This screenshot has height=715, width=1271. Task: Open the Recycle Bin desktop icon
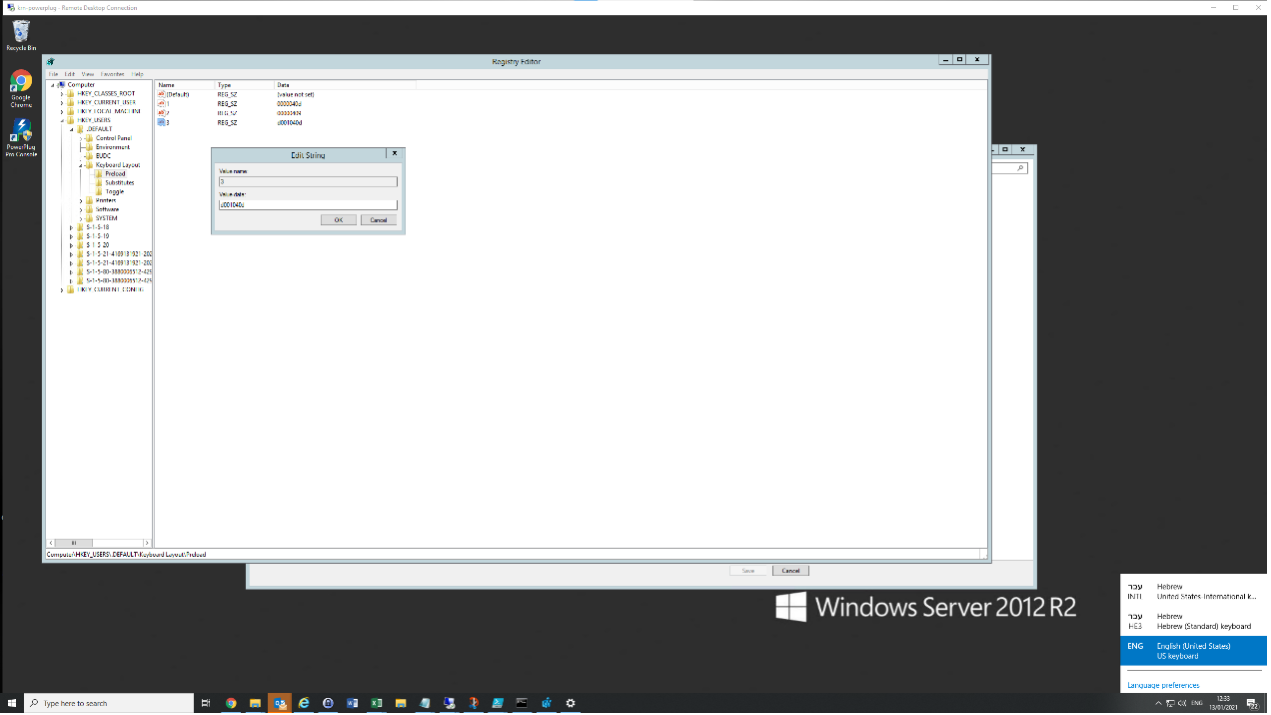(21, 36)
